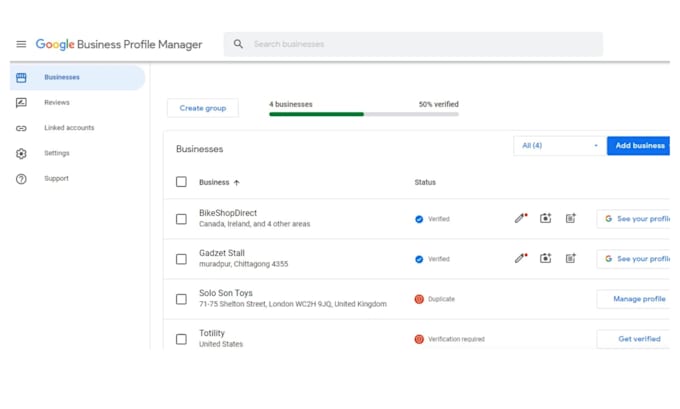Click Totility verification required status icon
This screenshot has width=680, height=409.
pos(419,339)
